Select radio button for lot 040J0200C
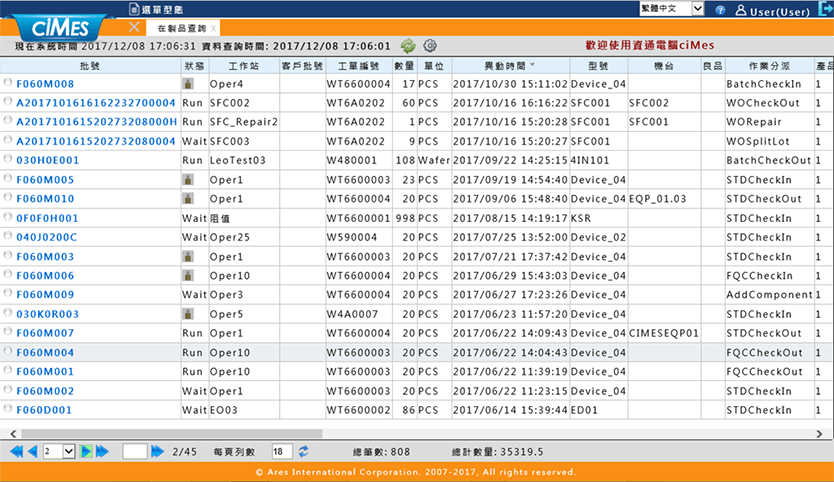Image resolution: width=834 pixels, height=482 pixels. (8, 236)
